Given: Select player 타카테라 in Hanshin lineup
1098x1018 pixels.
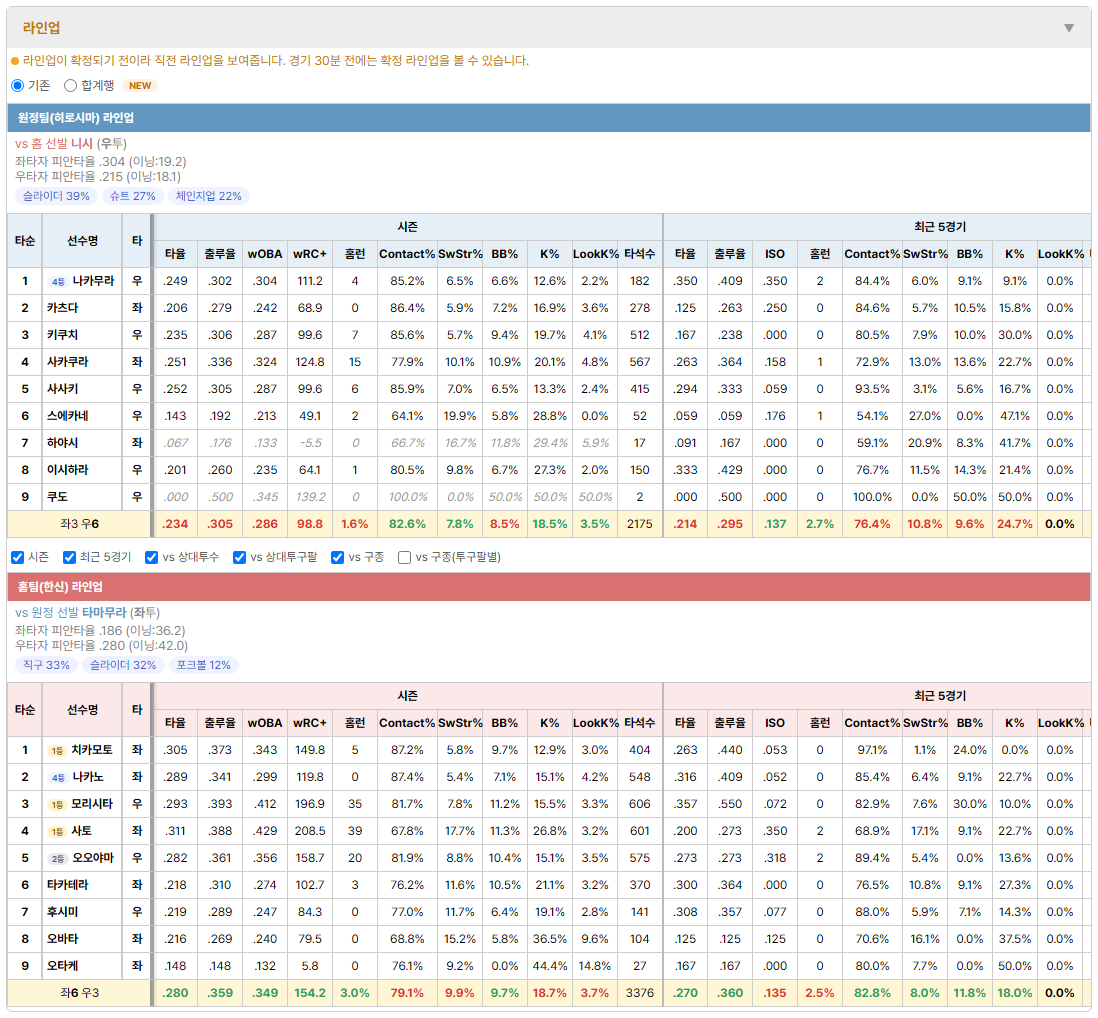Looking at the screenshot, I should tap(68, 885).
